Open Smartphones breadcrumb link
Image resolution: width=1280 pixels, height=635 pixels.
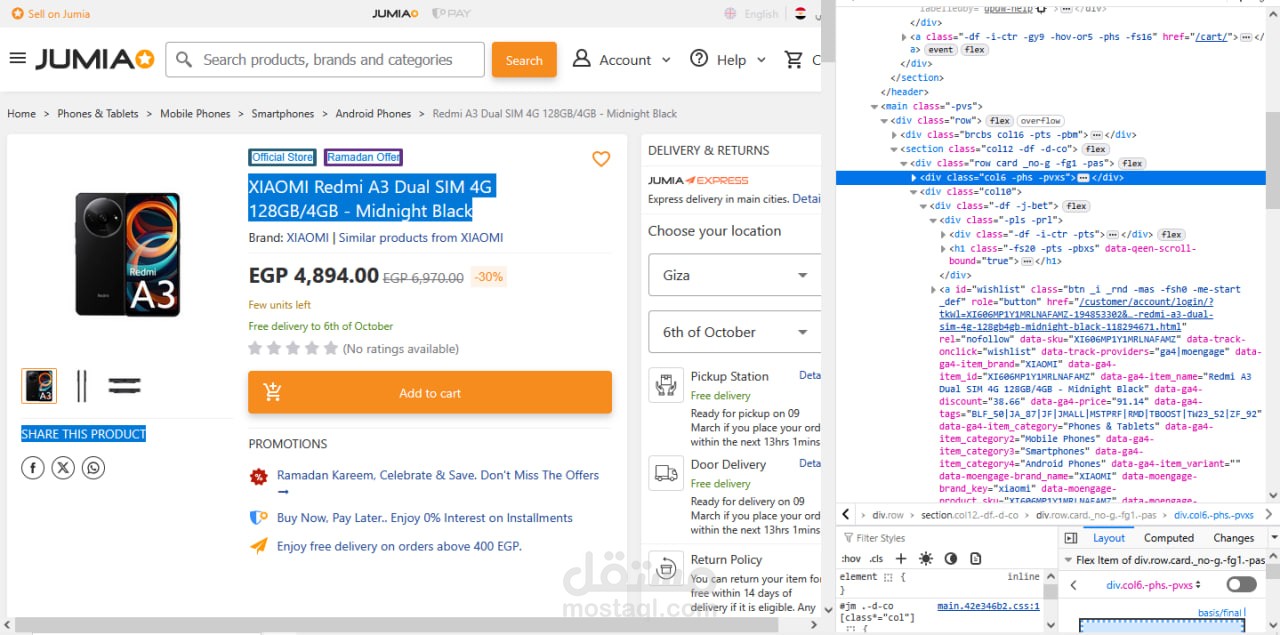point(283,114)
